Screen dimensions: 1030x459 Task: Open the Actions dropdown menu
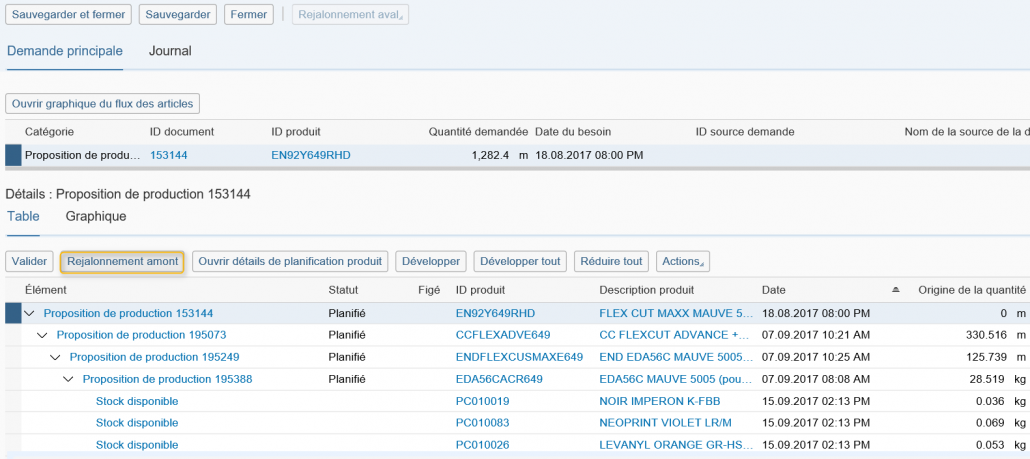point(683,261)
